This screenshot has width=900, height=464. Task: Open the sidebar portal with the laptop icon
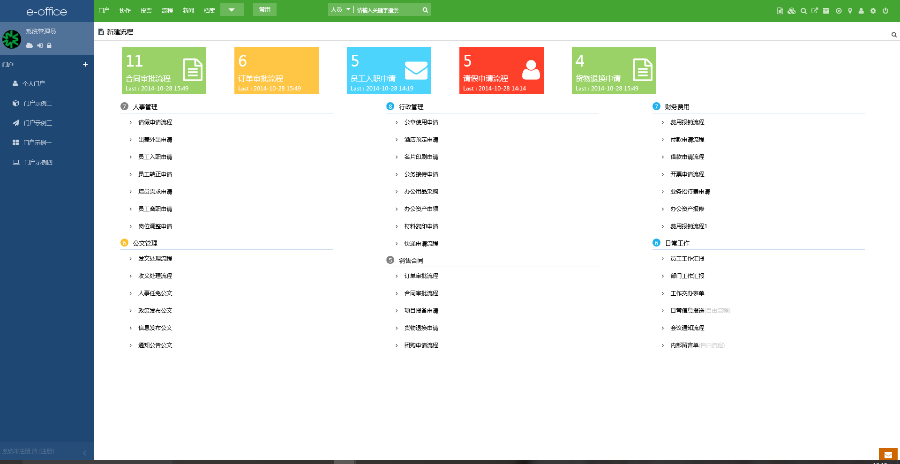point(33,163)
